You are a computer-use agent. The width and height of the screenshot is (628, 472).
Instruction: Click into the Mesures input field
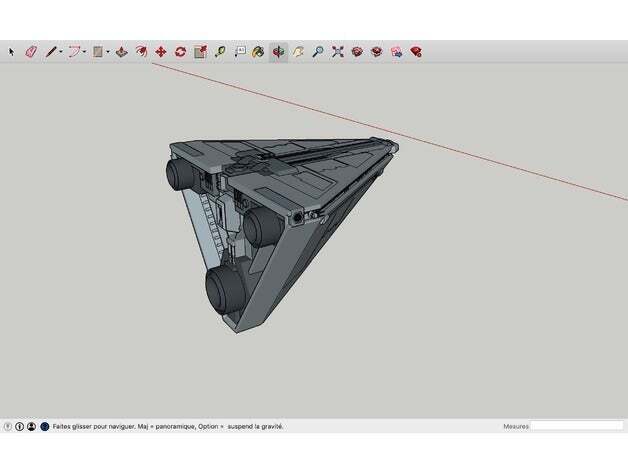(x=577, y=426)
